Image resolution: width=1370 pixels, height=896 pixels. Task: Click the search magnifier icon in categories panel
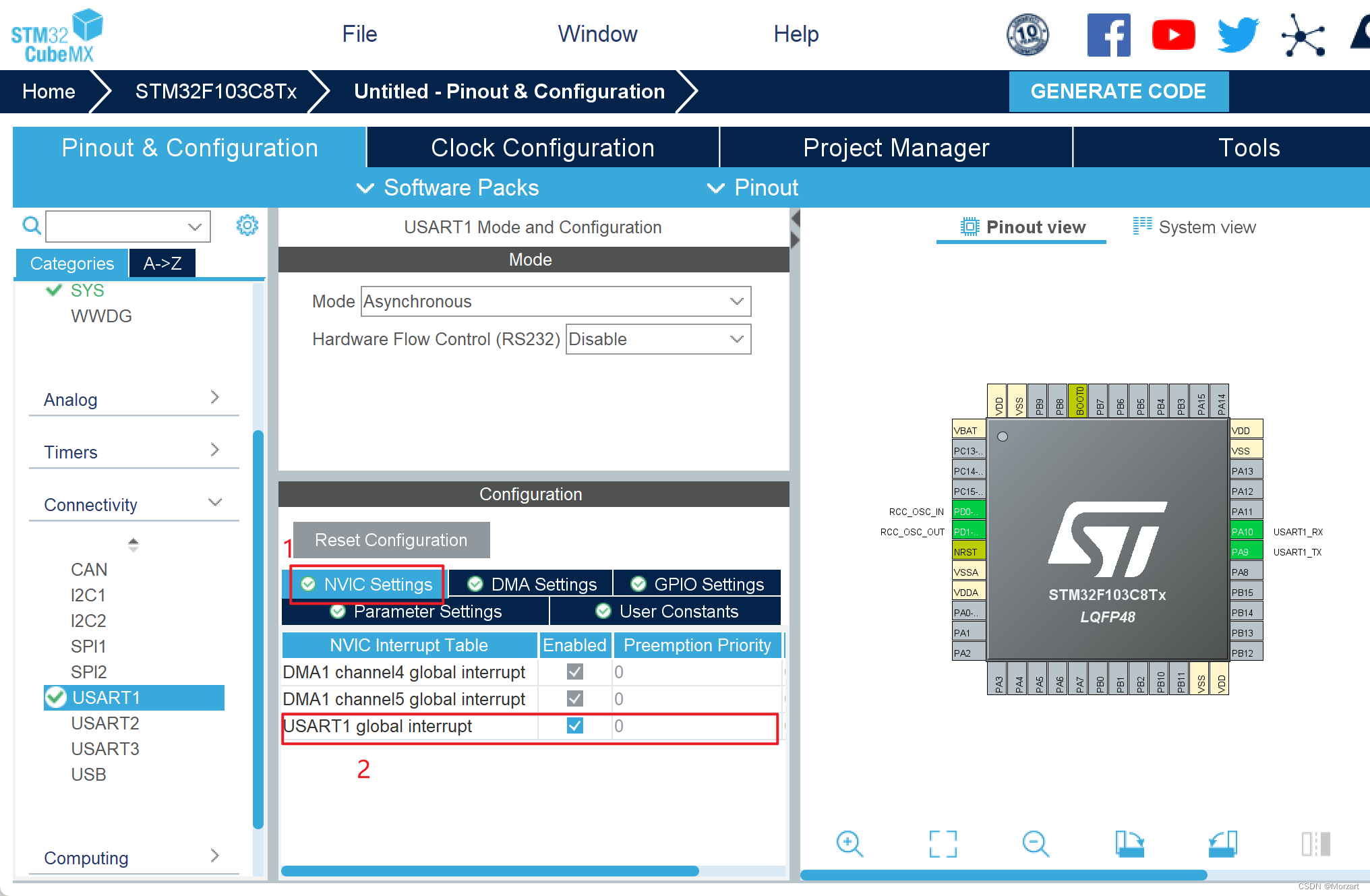tap(31, 225)
